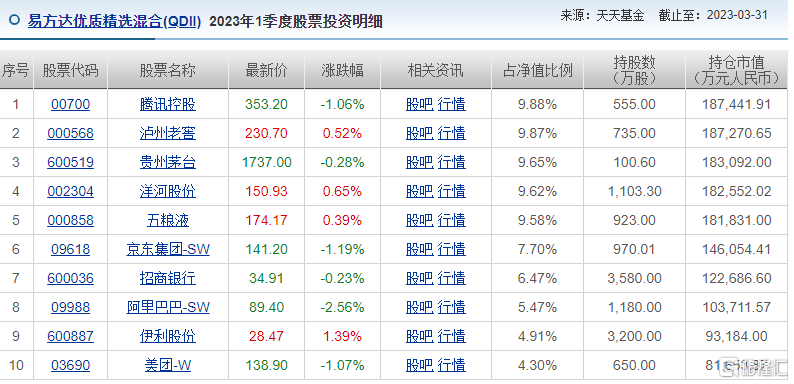This screenshot has height=384, width=794.
Task: Click the 股票名称 column header
Action: pos(168,70)
